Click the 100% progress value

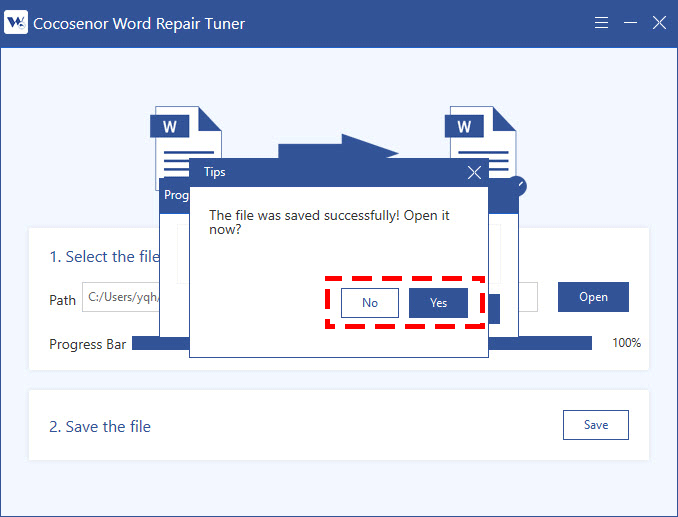click(627, 343)
